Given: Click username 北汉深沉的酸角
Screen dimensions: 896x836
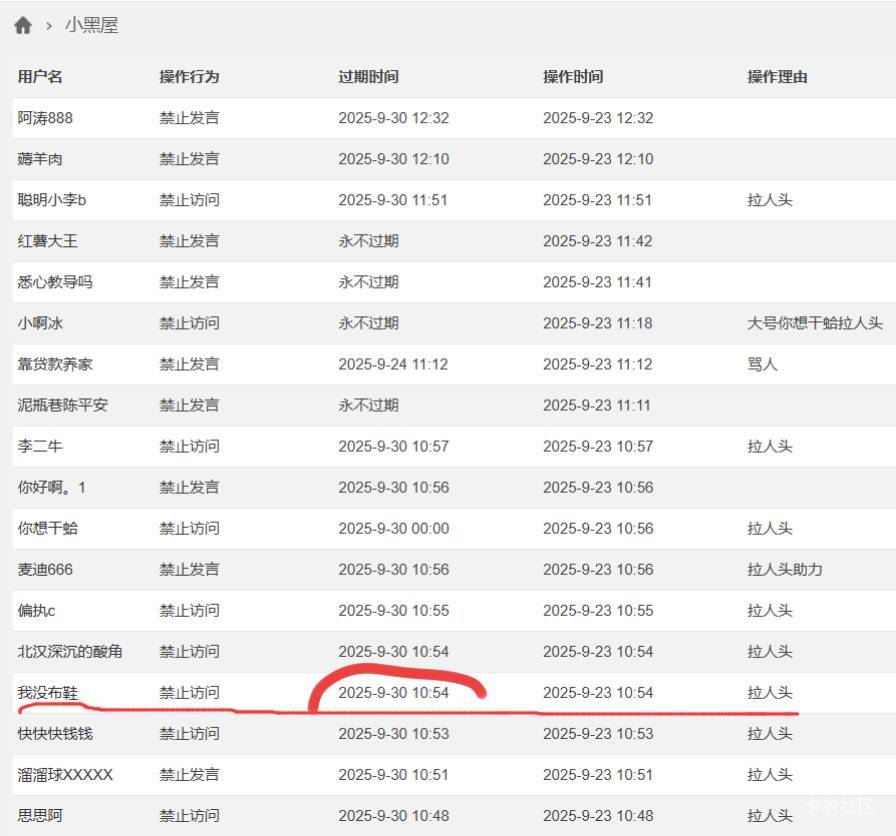Looking at the screenshot, I should (x=70, y=652).
